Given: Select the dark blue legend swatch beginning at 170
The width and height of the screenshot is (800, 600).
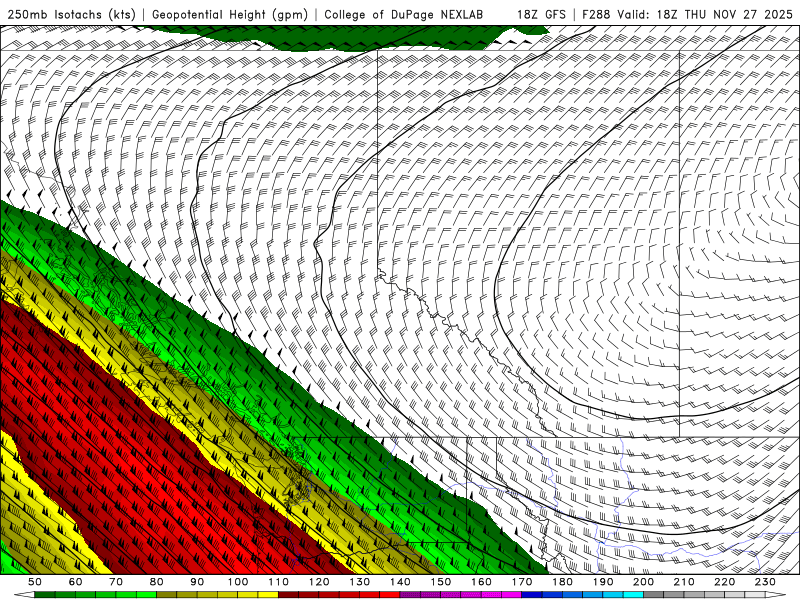Looking at the screenshot, I should pos(532,595).
